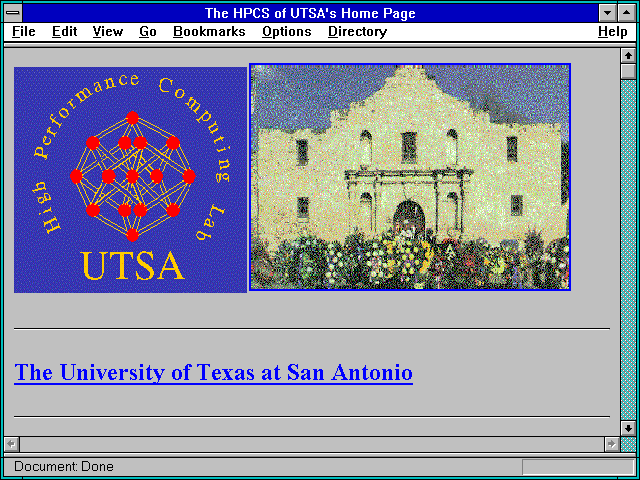Click the vertical scrollbar up arrow
Image resolution: width=640 pixels, height=480 pixels.
pyautogui.click(x=628, y=56)
